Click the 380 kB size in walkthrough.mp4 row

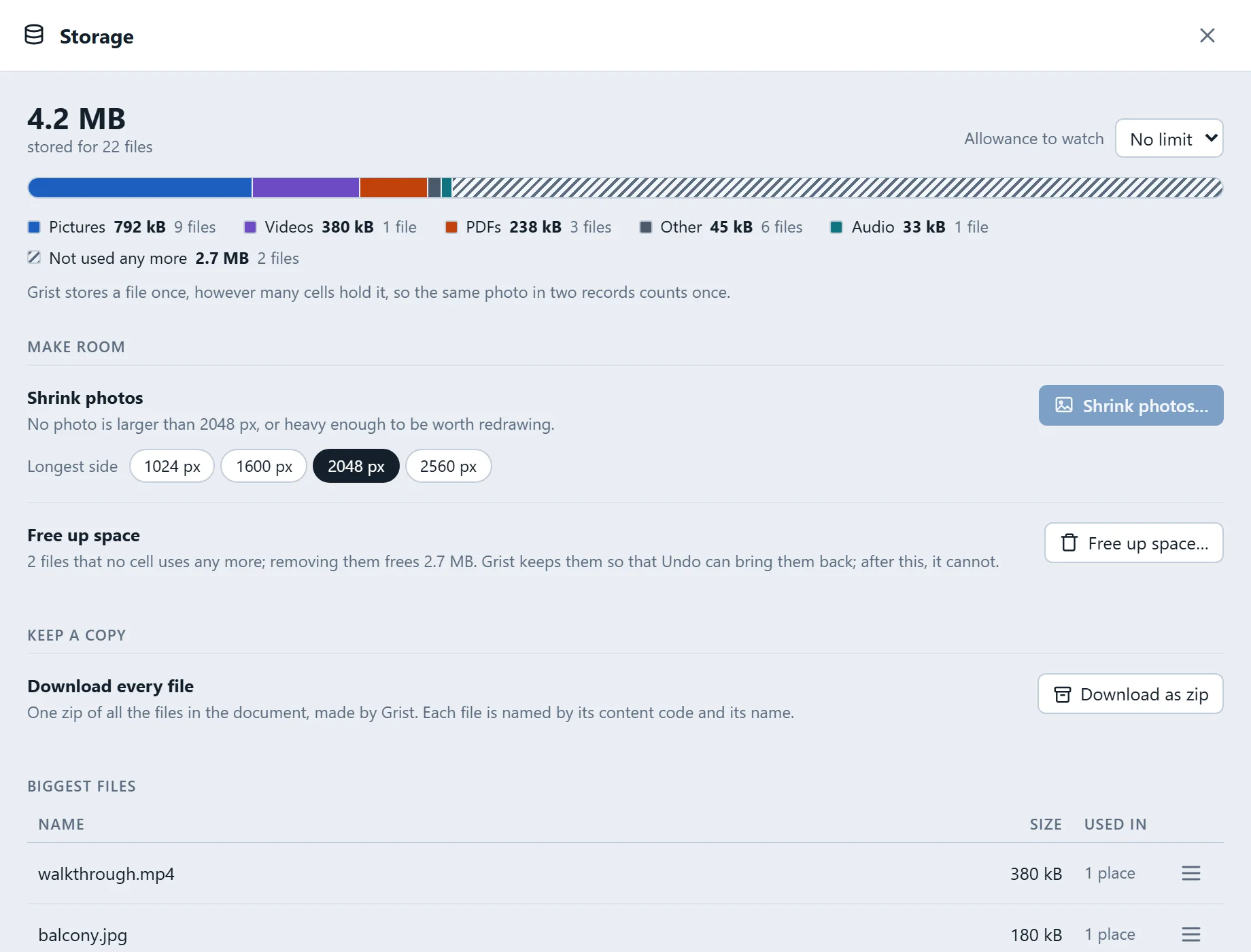[x=1036, y=874]
